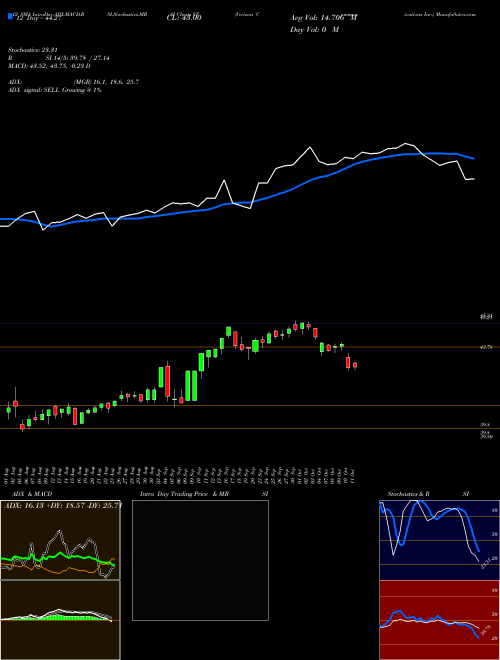Click the 'ADX signal: SELL Growing @ 1%' text
The image size is (500, 660).
[55, 90]
